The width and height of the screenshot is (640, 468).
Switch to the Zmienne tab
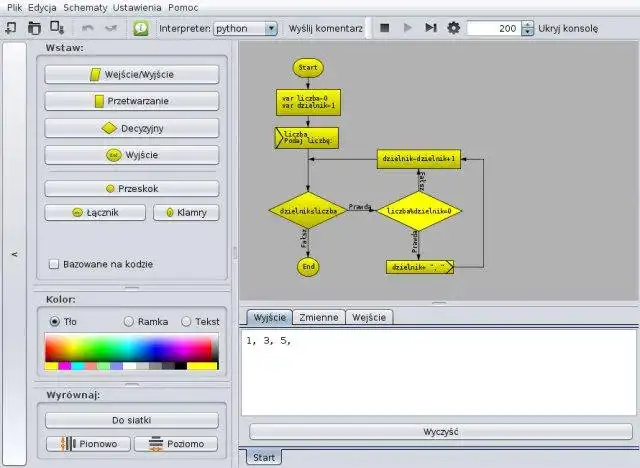319,317
